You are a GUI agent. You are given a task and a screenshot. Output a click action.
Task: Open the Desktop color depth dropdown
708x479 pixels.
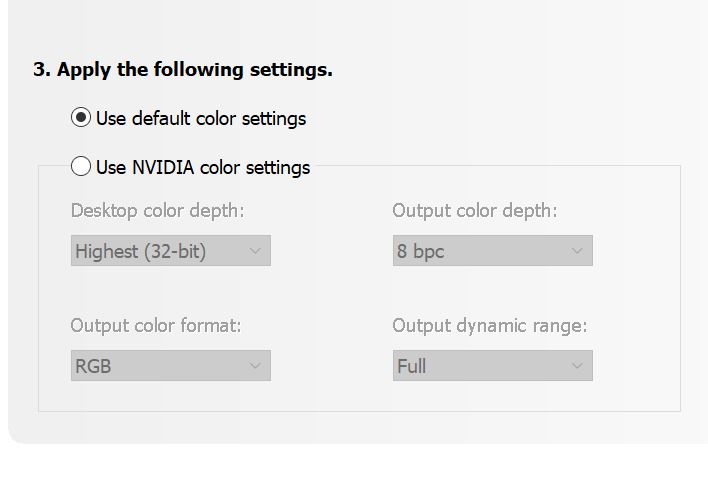170,251
